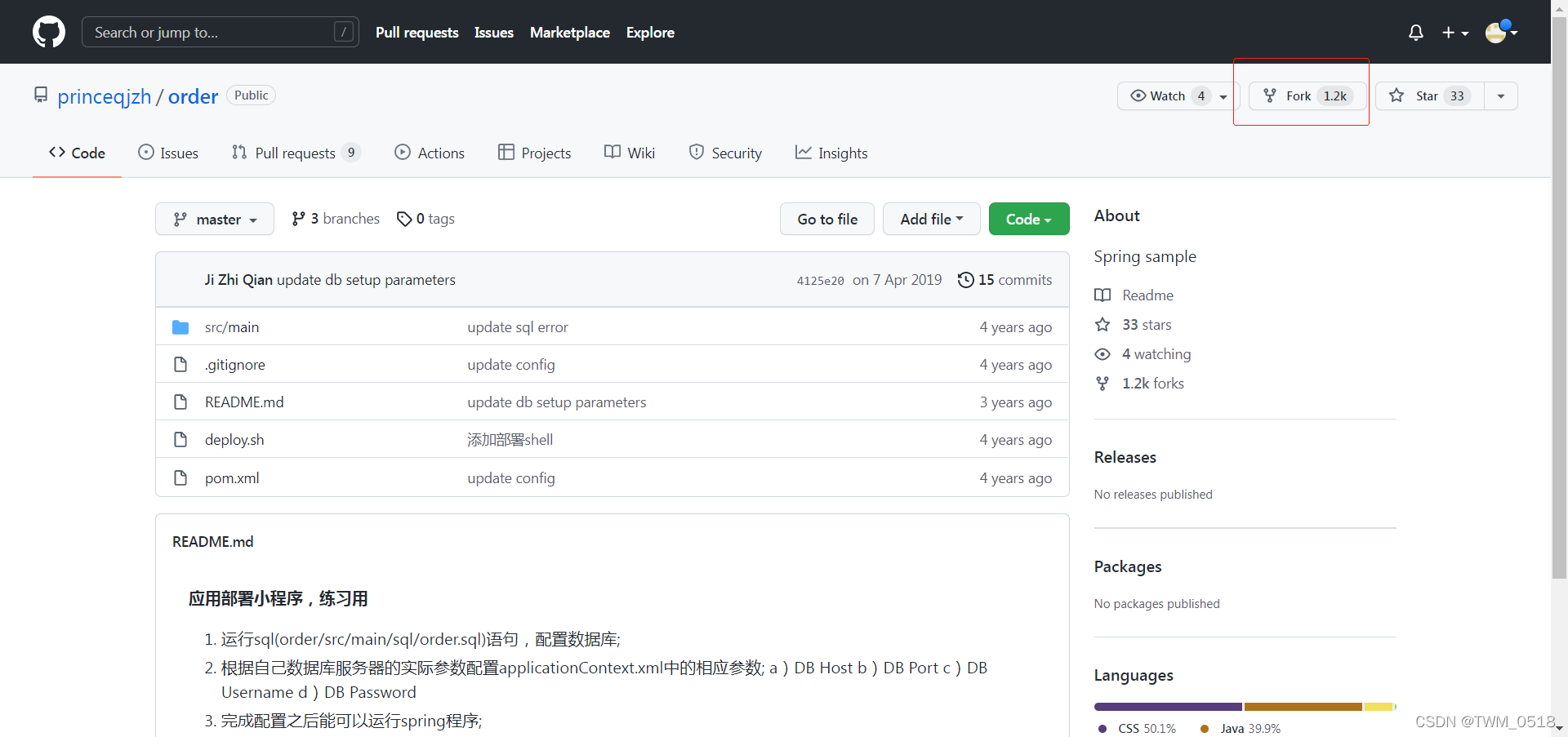Open the GitHub home logo

coord(49,32)
